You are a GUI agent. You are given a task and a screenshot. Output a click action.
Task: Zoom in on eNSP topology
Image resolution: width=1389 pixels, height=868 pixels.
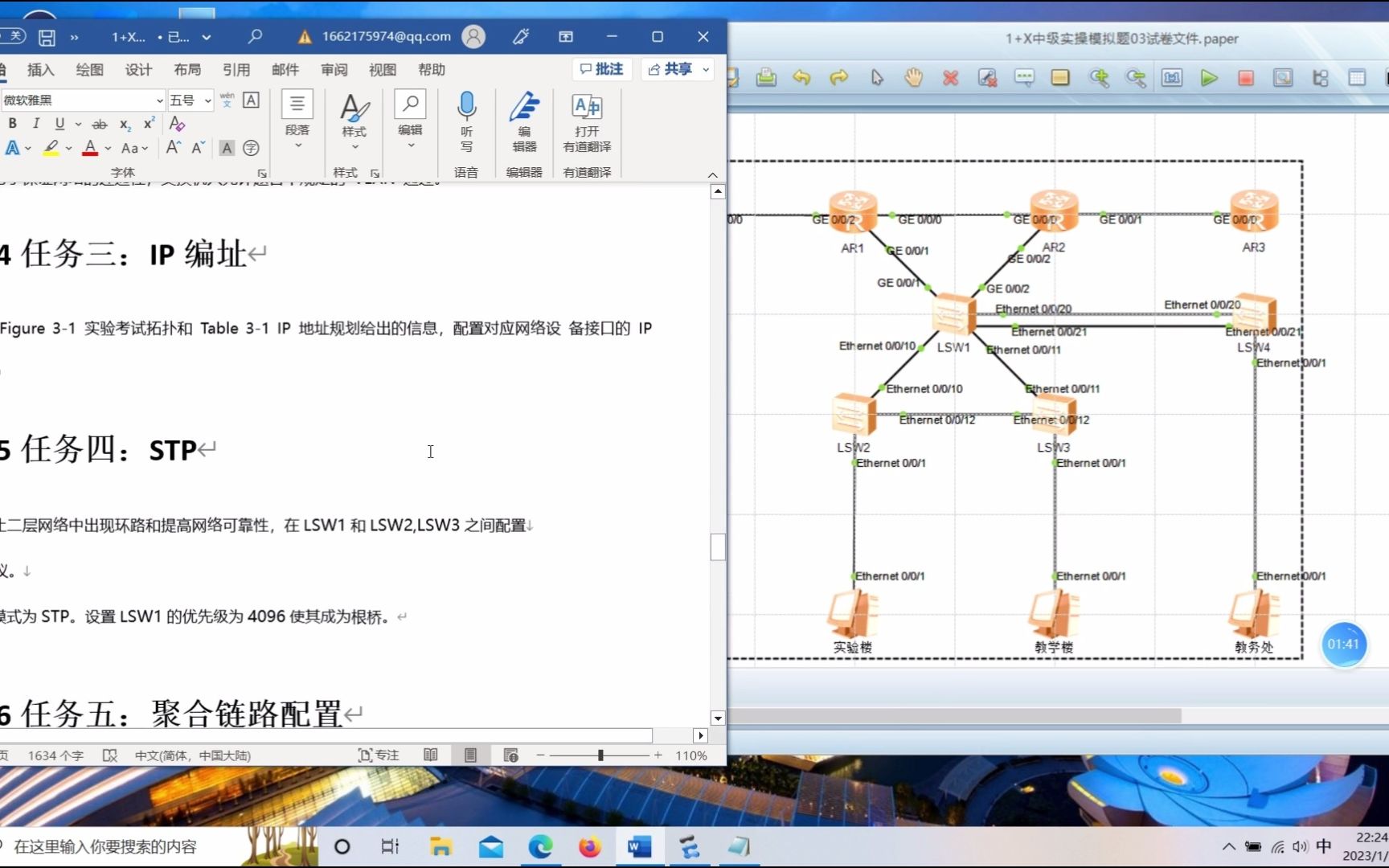[1099, 78]
